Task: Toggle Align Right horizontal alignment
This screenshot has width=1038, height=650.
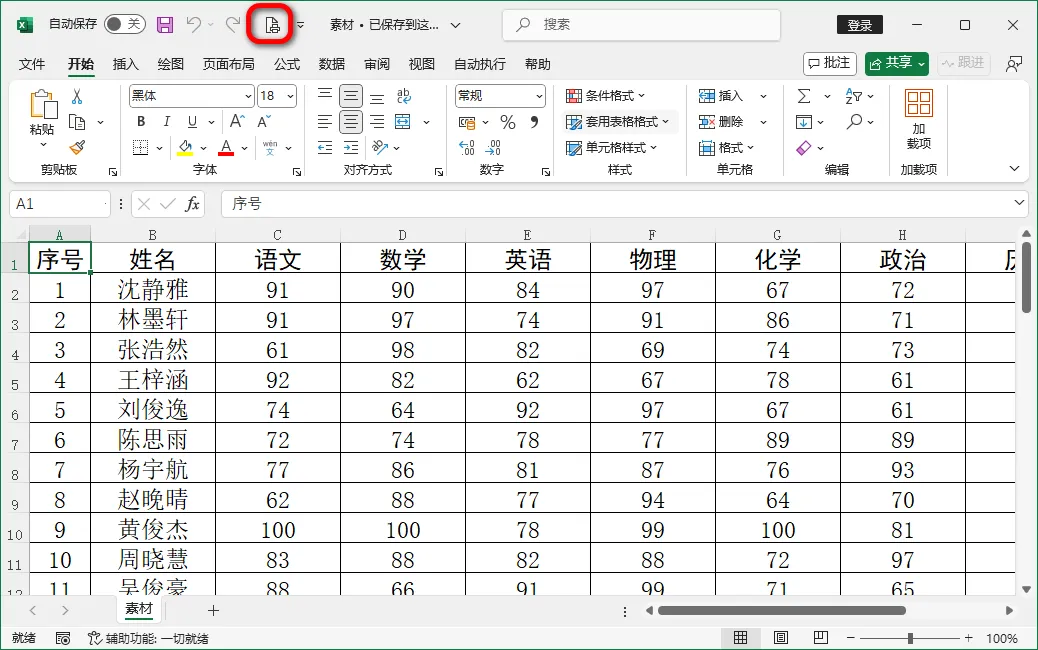Action: pos(377,122)
